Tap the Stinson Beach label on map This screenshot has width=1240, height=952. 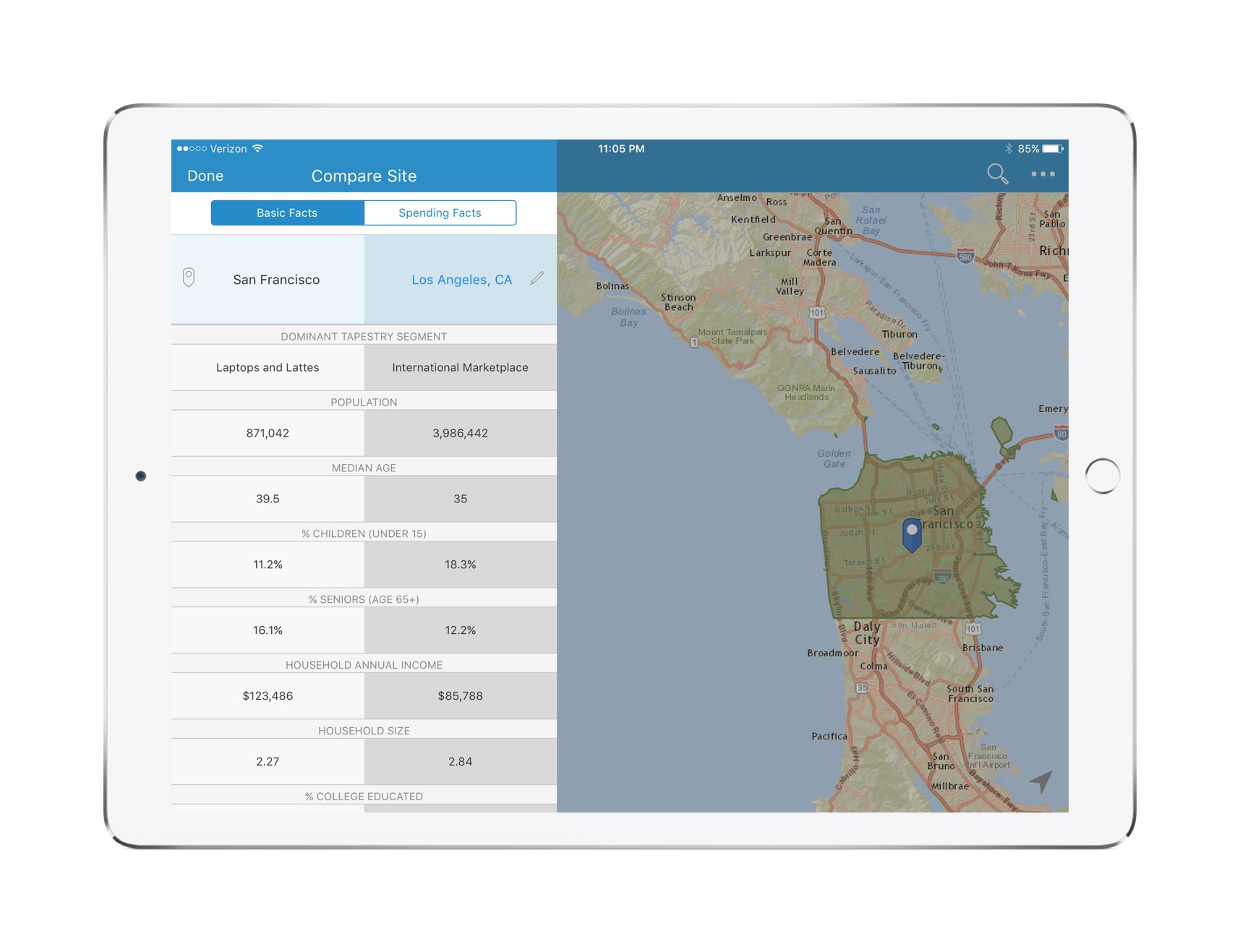coord(678,302)
